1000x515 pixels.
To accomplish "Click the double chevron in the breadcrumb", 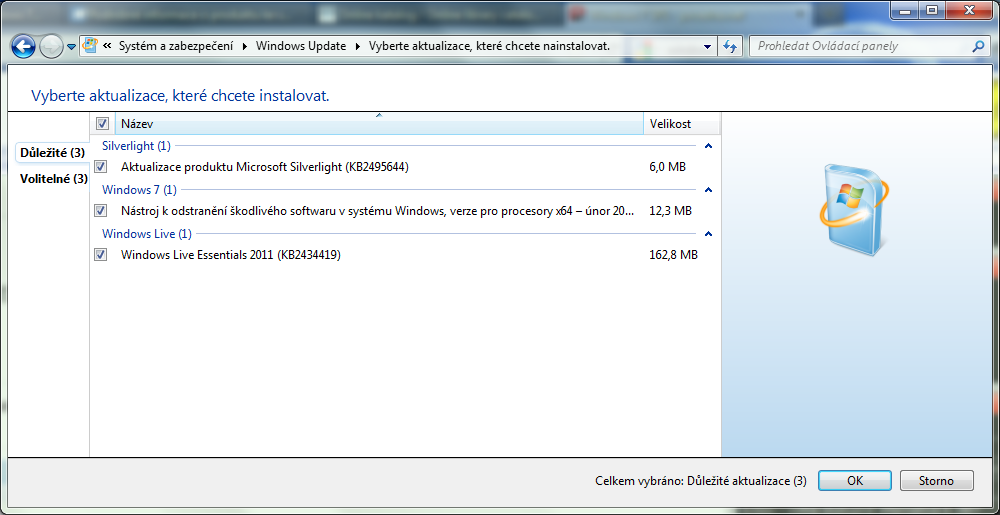I will click(107, 46).
